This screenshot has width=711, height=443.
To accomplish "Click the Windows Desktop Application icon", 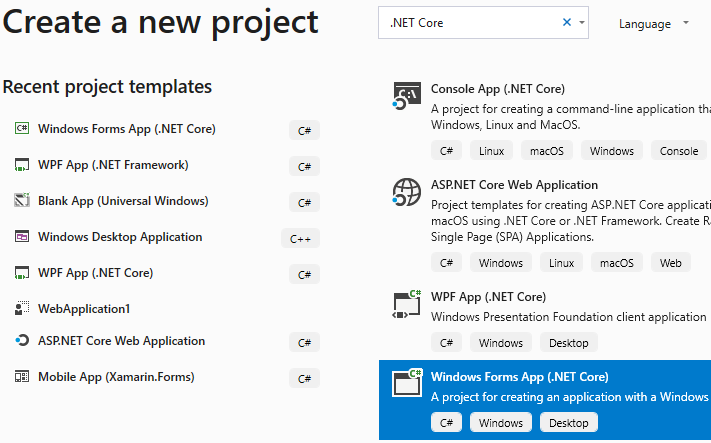I will coord(22,237).
